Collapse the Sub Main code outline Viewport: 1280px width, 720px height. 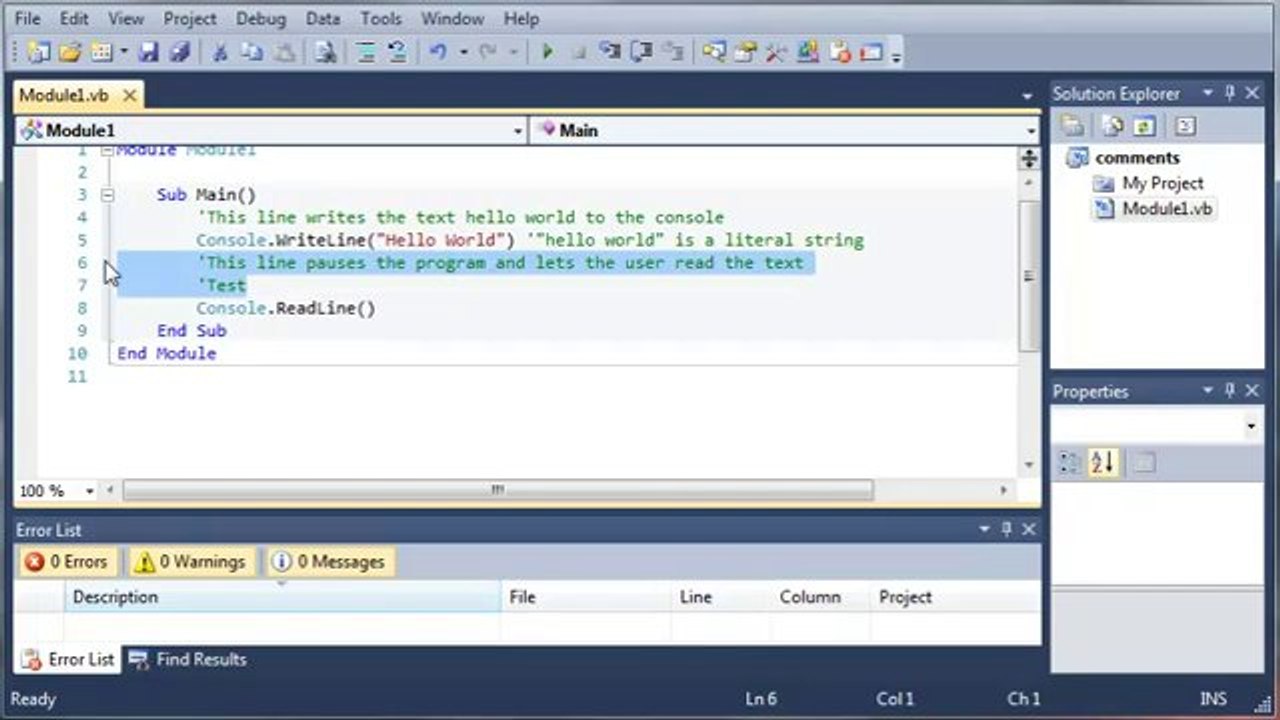point(107,195)
